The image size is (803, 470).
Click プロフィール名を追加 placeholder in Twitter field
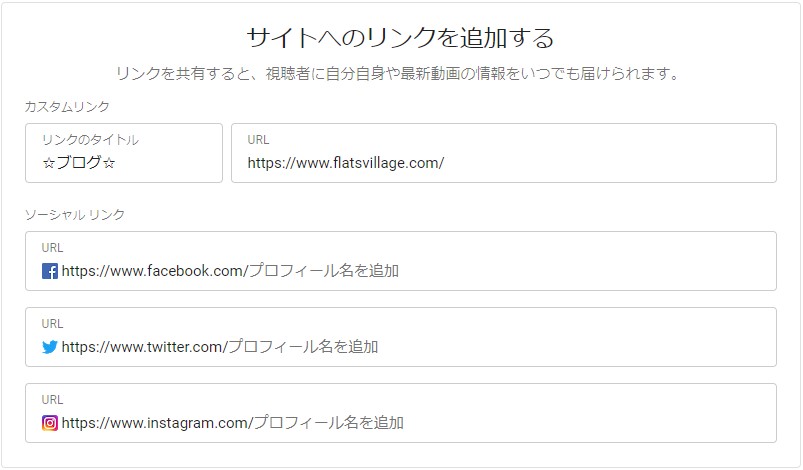click(x=303, y=347)
